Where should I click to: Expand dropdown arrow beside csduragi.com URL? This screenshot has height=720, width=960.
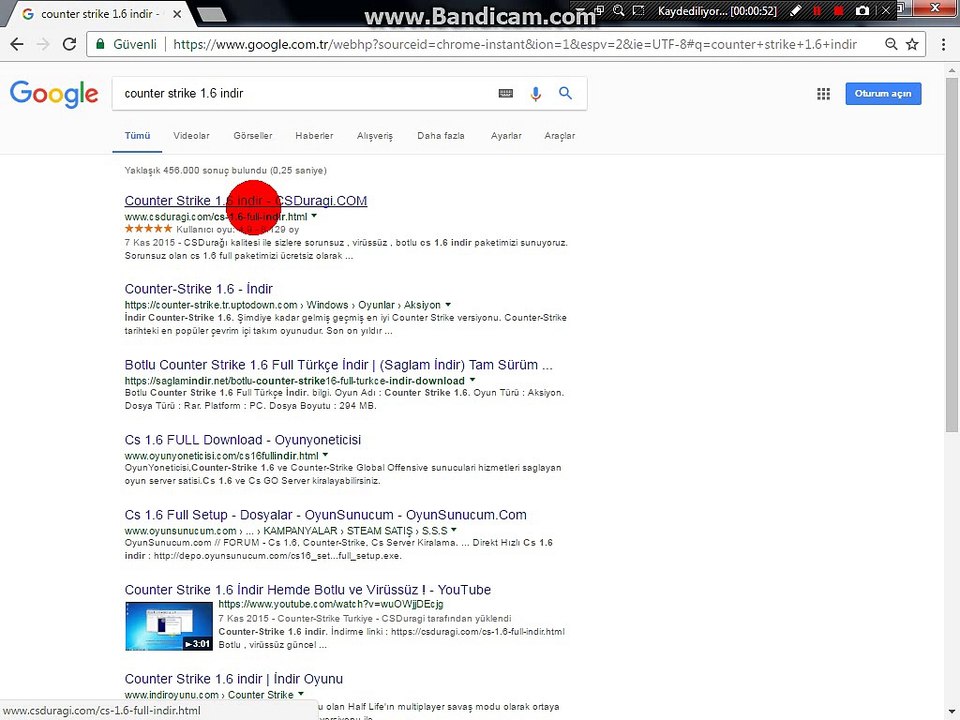click(314, 216)
